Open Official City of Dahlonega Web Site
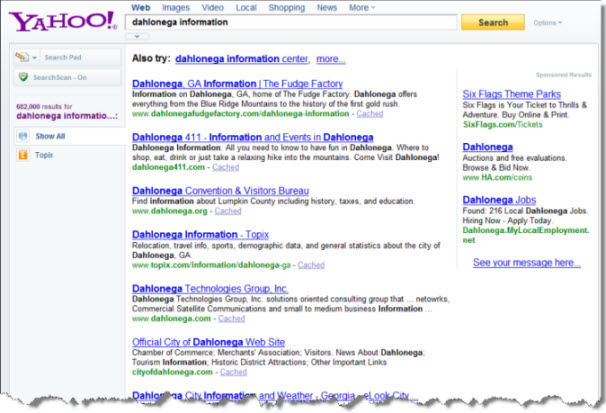 [208, 342]
